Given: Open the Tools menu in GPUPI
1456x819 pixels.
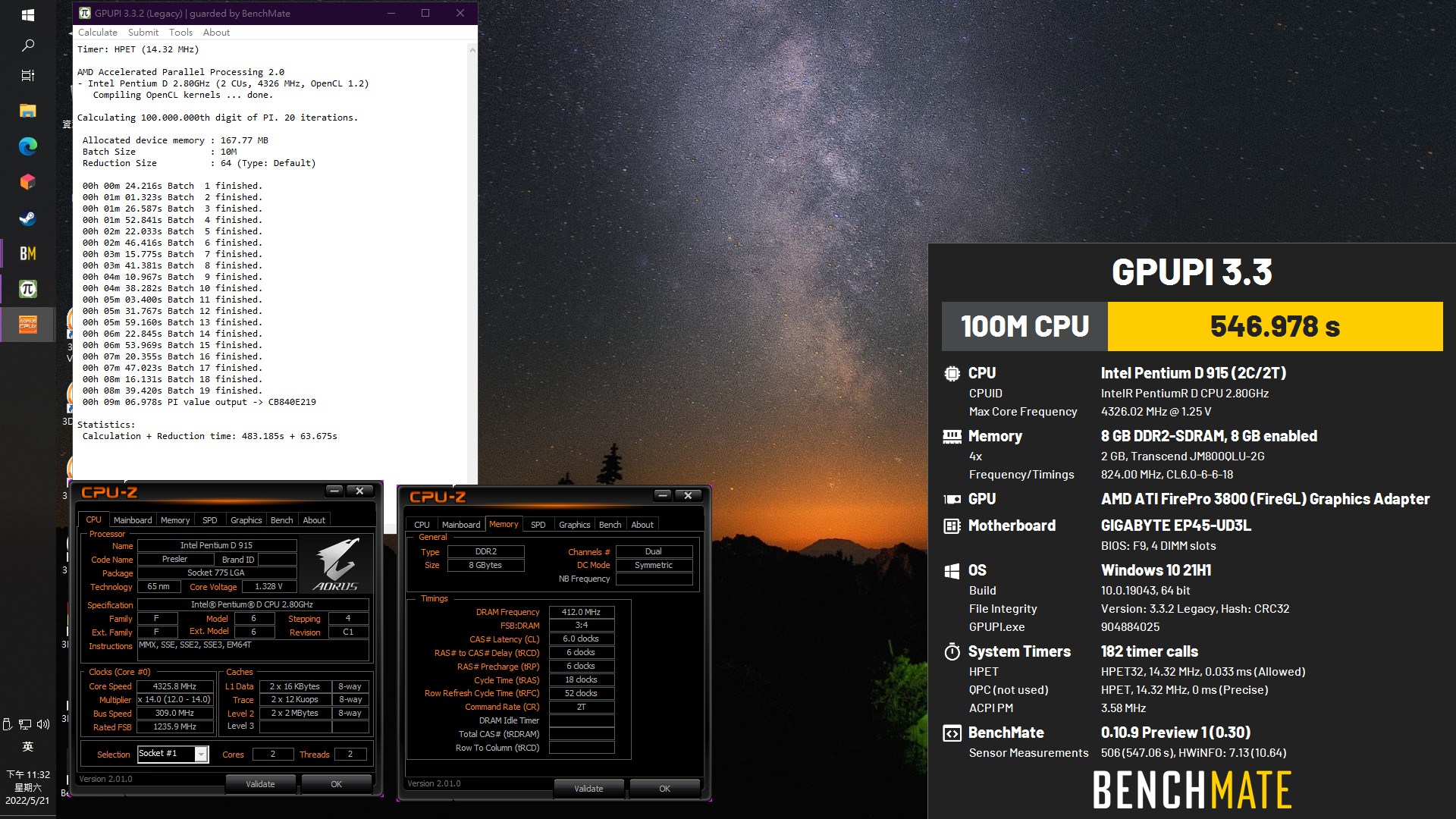Looking at the screenshot, I should point(180,33).
